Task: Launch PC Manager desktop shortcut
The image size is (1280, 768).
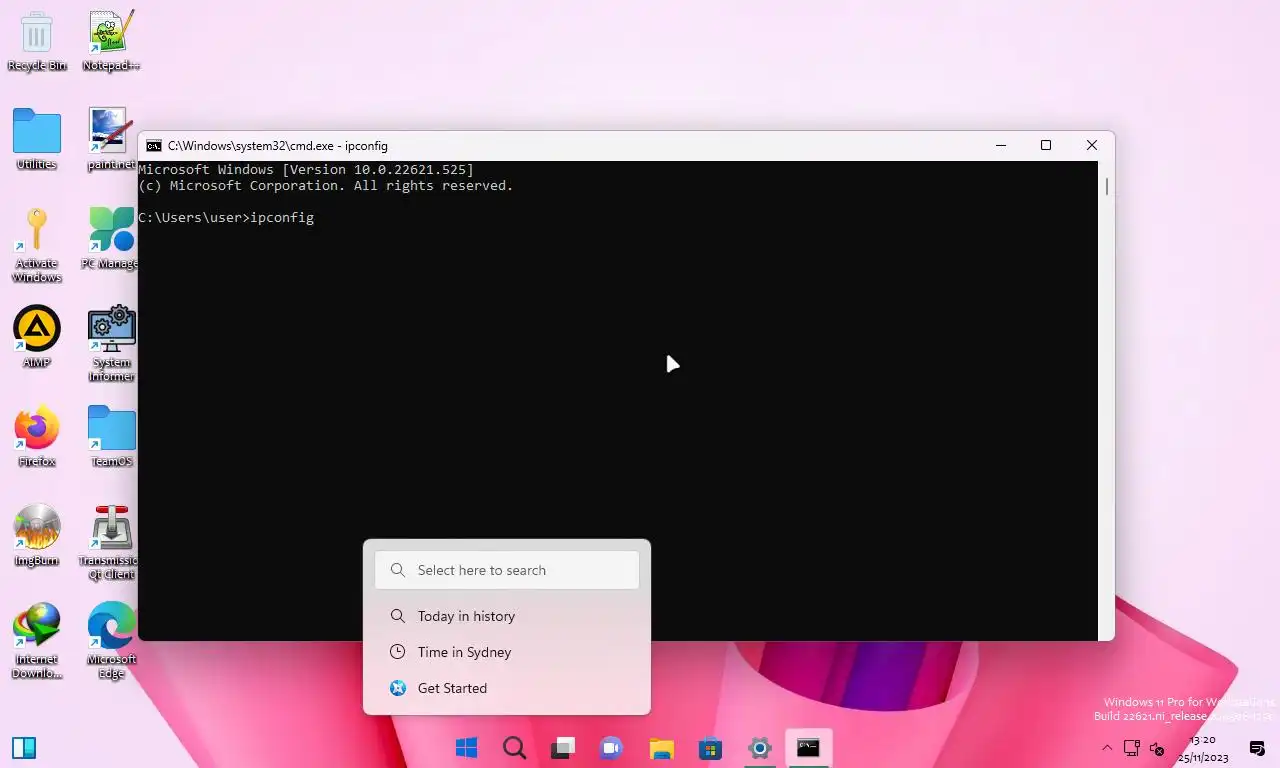Action: pos(110,239)
